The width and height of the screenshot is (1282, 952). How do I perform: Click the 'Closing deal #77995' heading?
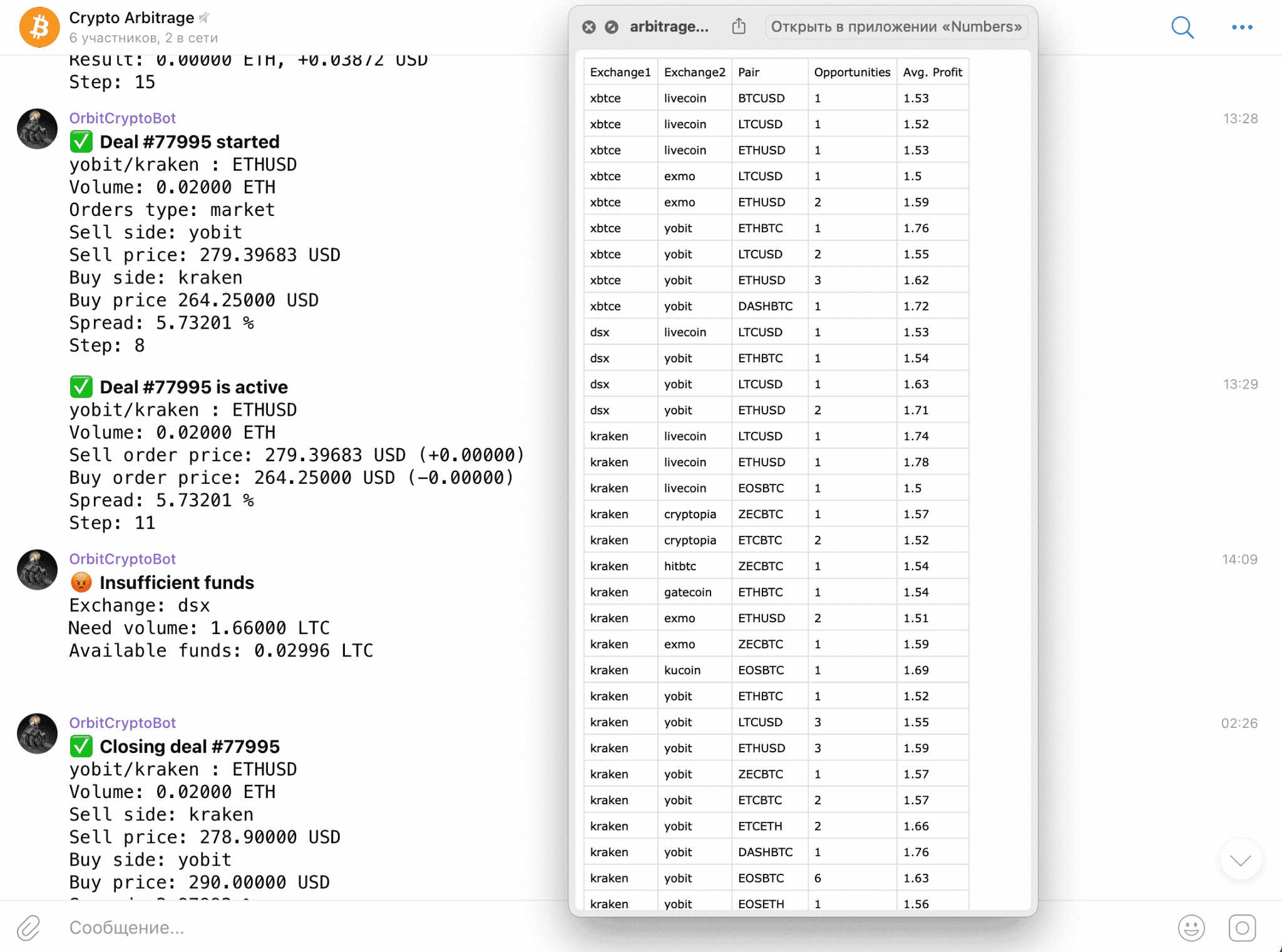(190, 747)
